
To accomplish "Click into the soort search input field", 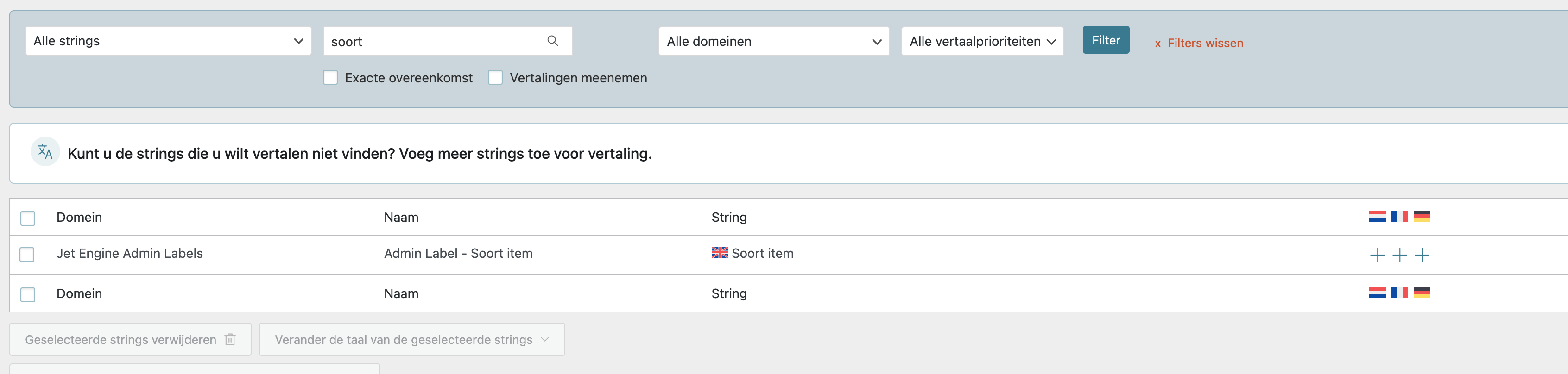I will tap(448, 41).
